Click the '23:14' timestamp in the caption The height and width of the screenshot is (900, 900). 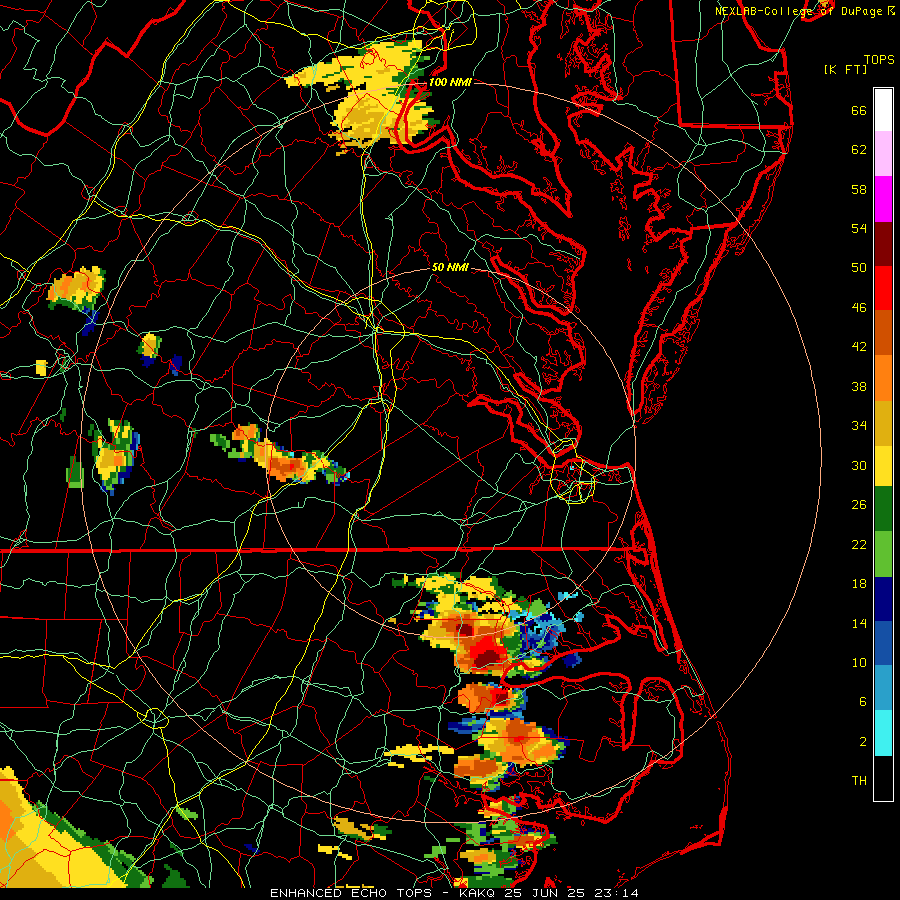616,893
